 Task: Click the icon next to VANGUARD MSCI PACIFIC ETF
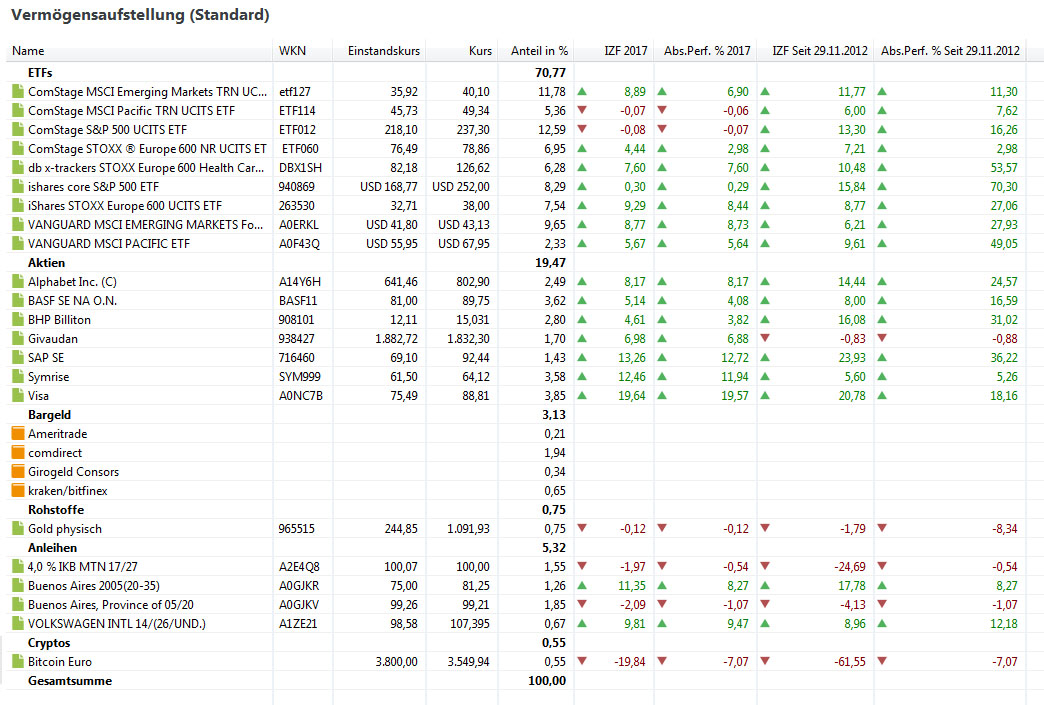(18, 244)
